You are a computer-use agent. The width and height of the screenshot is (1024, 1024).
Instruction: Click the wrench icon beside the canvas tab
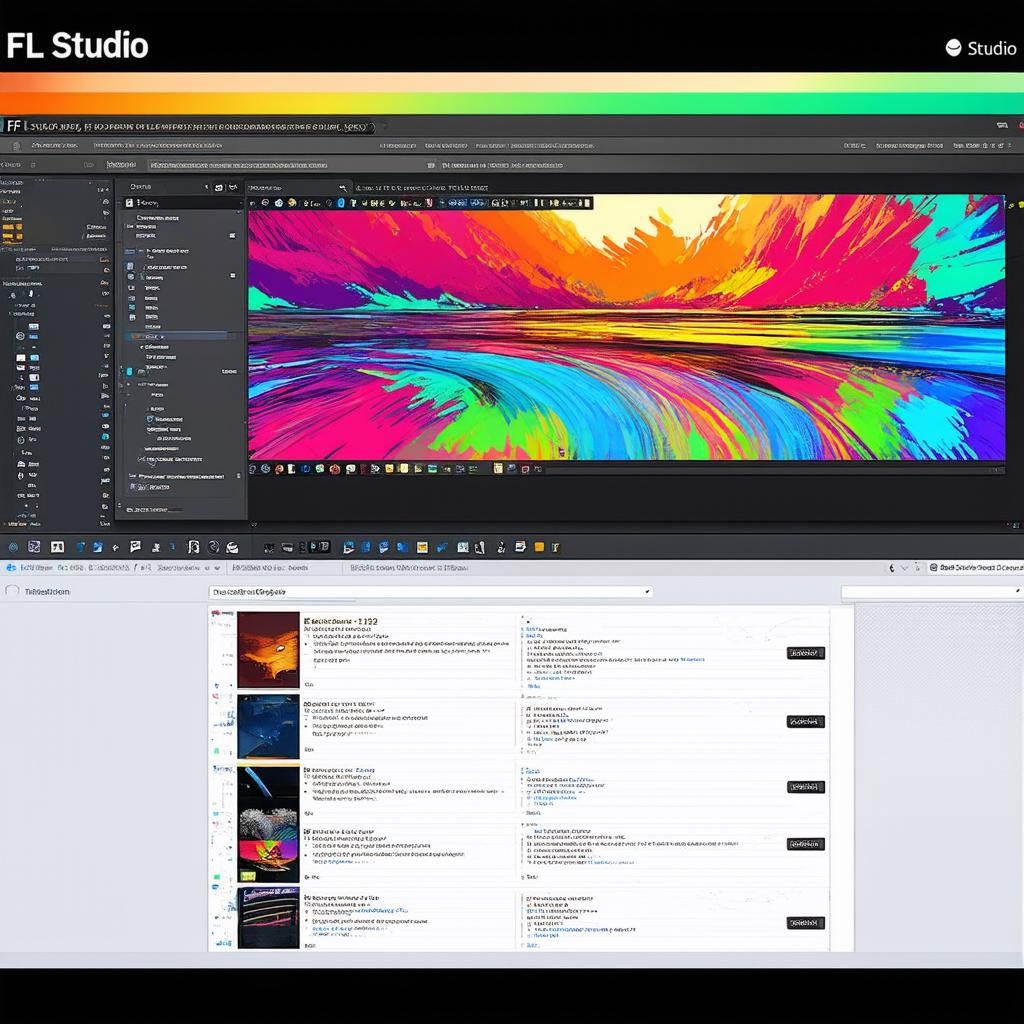(x=343, y=187)
